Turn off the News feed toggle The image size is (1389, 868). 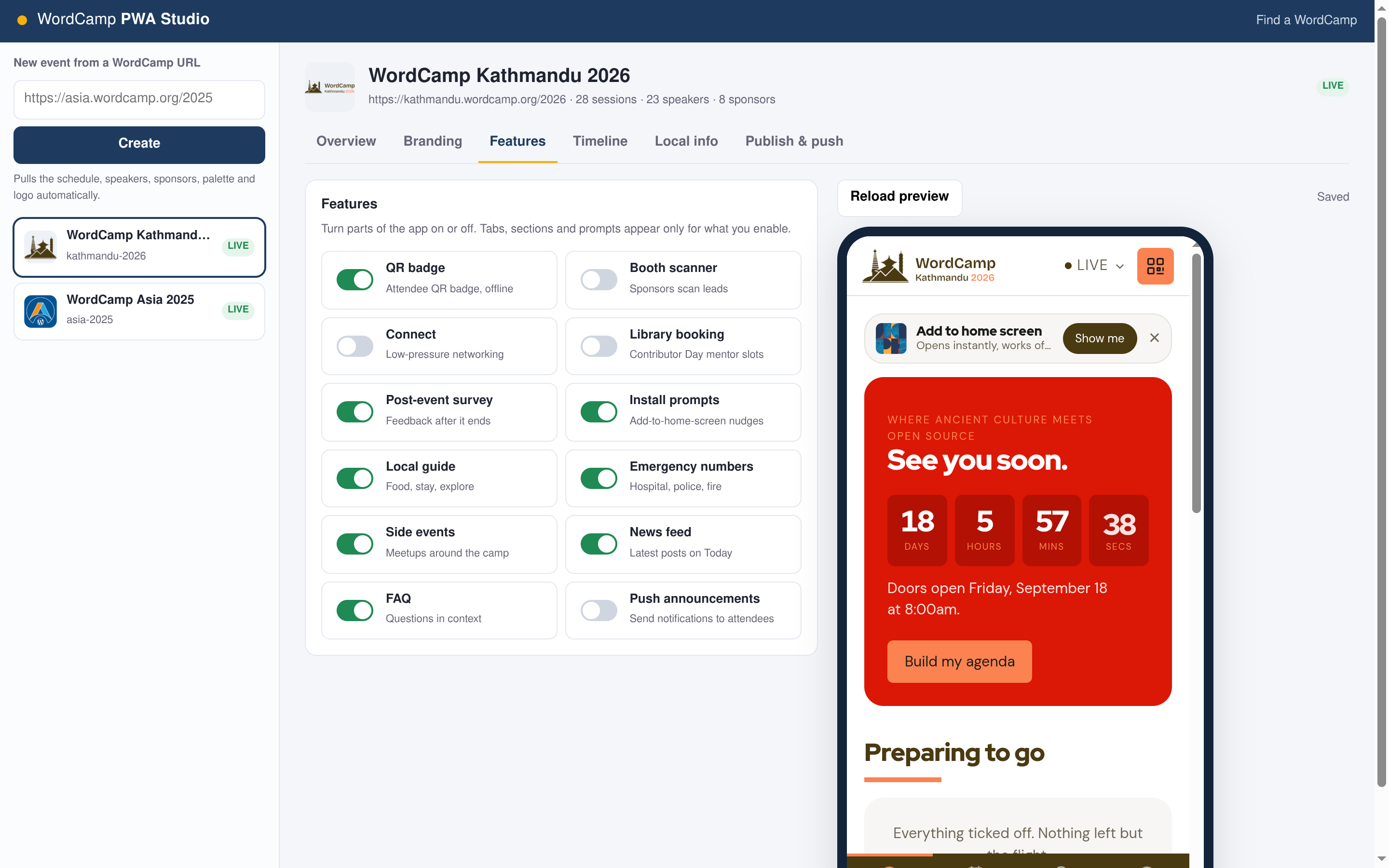pos(599,543)
